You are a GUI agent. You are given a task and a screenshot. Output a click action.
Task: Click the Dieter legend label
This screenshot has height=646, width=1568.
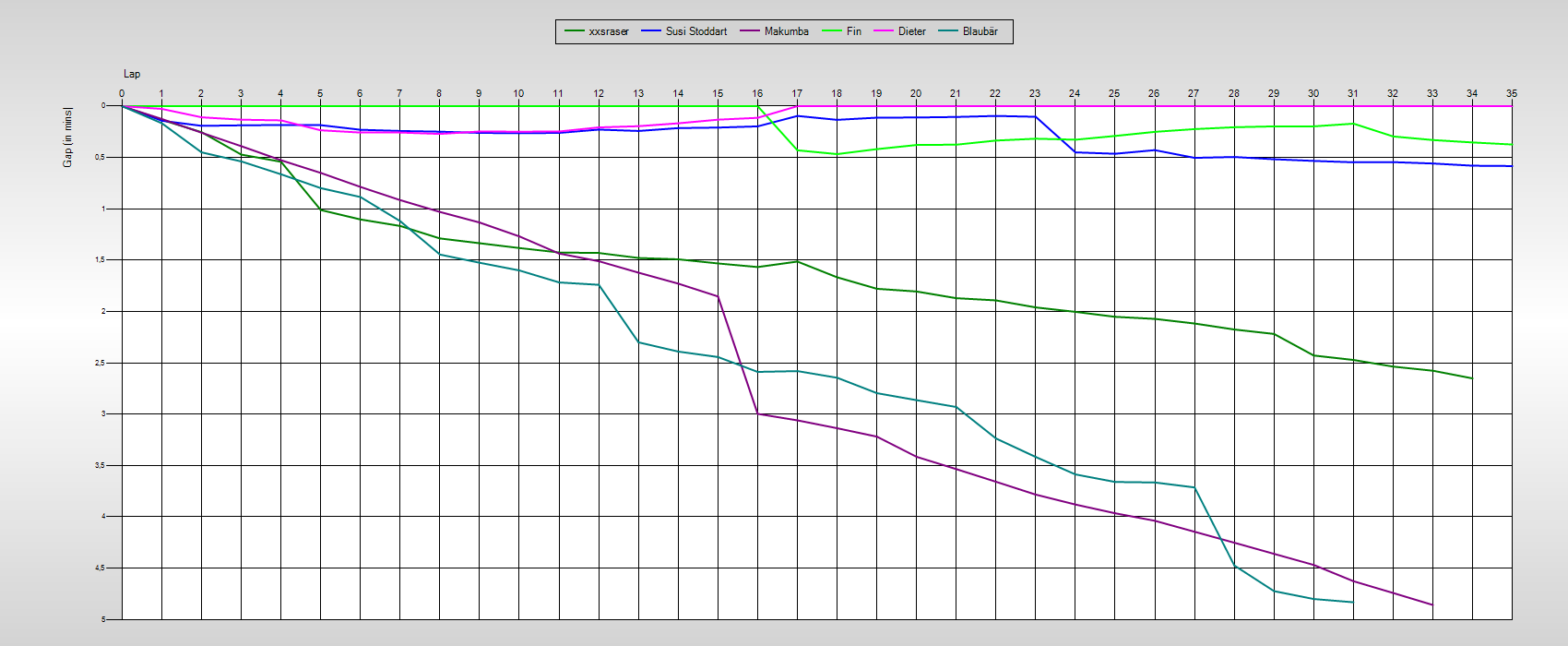911,31
